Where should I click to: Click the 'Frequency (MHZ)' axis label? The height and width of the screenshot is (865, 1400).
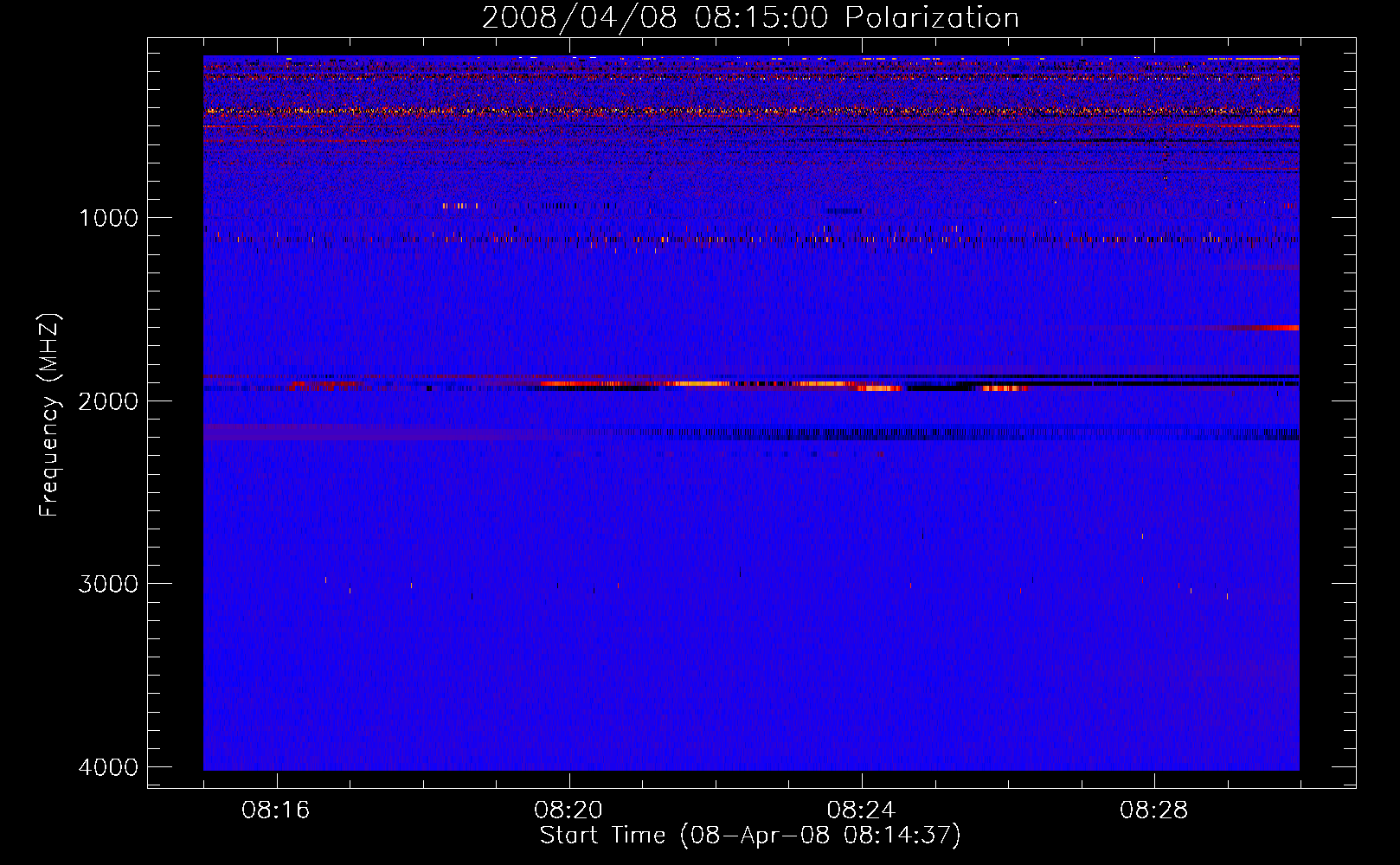pyautogui.click(x=50, y=414)
